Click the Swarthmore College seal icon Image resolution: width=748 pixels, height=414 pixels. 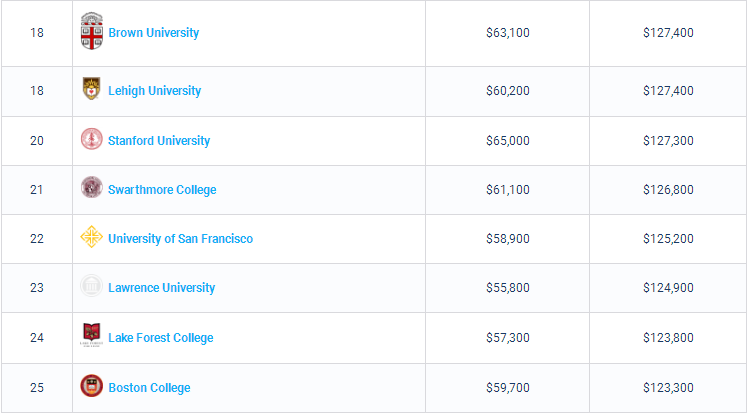[91, 188]
